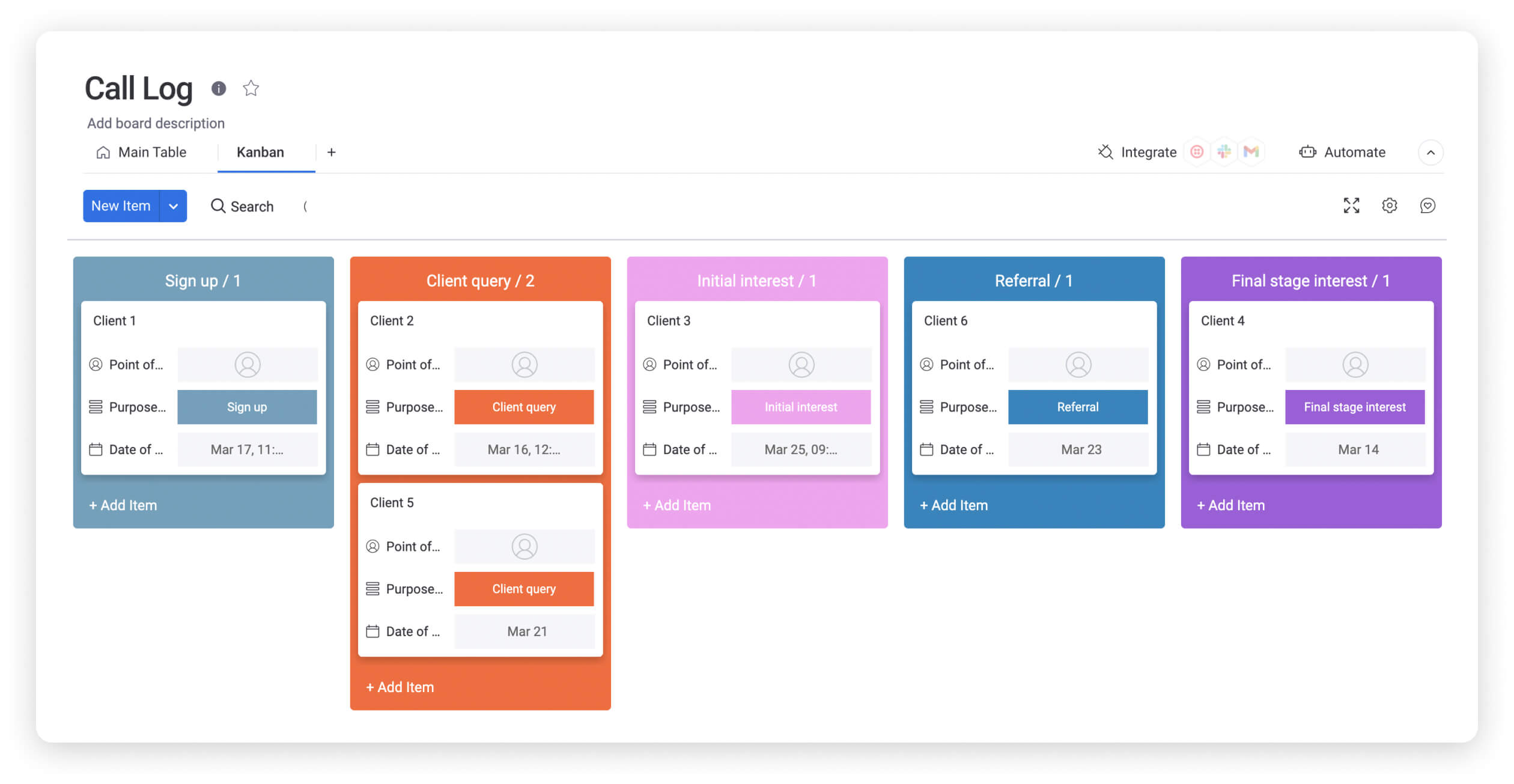Enter fullscreen view of the board
This screenshot has width=1514, height=784.
1351,205
